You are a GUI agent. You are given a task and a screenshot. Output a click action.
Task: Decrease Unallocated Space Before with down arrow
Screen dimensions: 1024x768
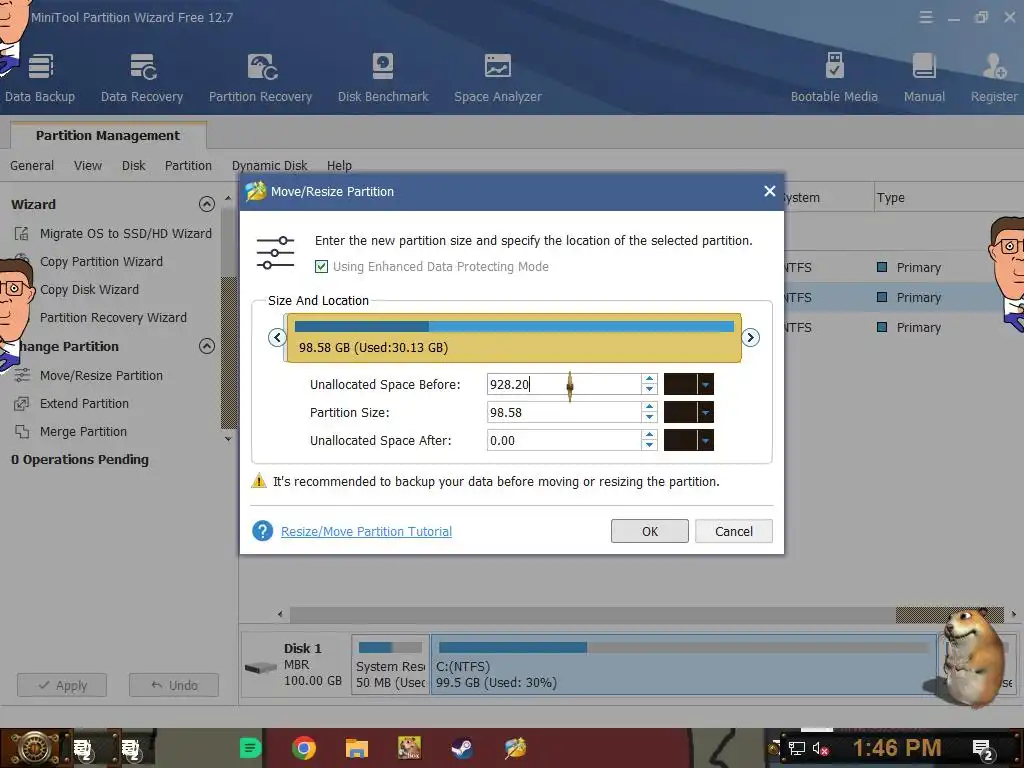[x=649, y=389]
